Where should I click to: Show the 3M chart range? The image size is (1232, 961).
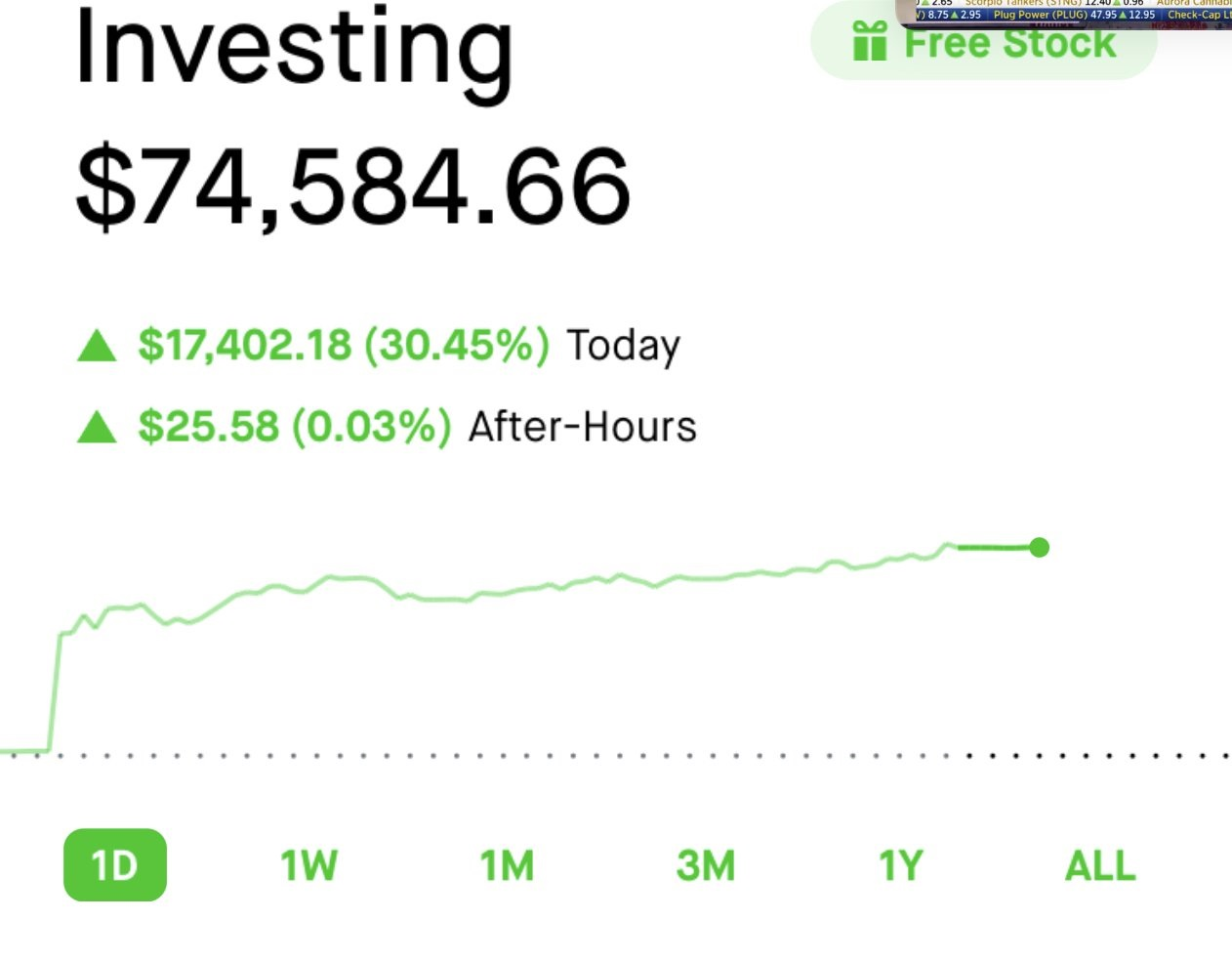click(705, 865)
